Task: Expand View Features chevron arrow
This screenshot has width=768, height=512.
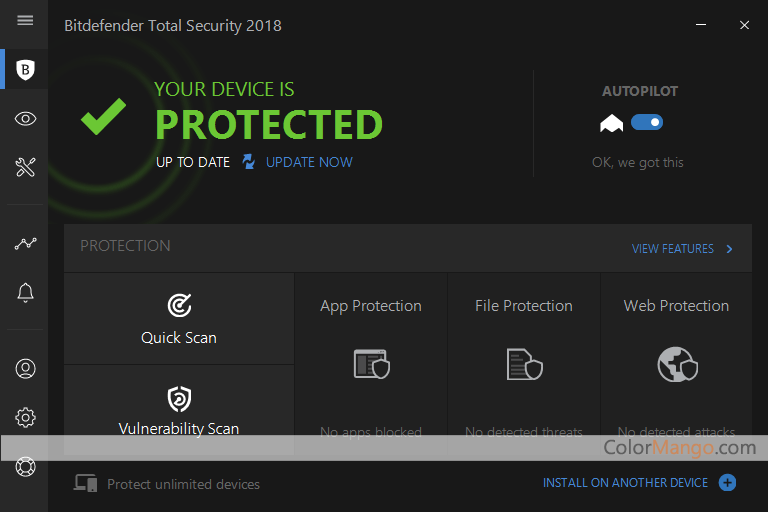Action: [729, 249]
